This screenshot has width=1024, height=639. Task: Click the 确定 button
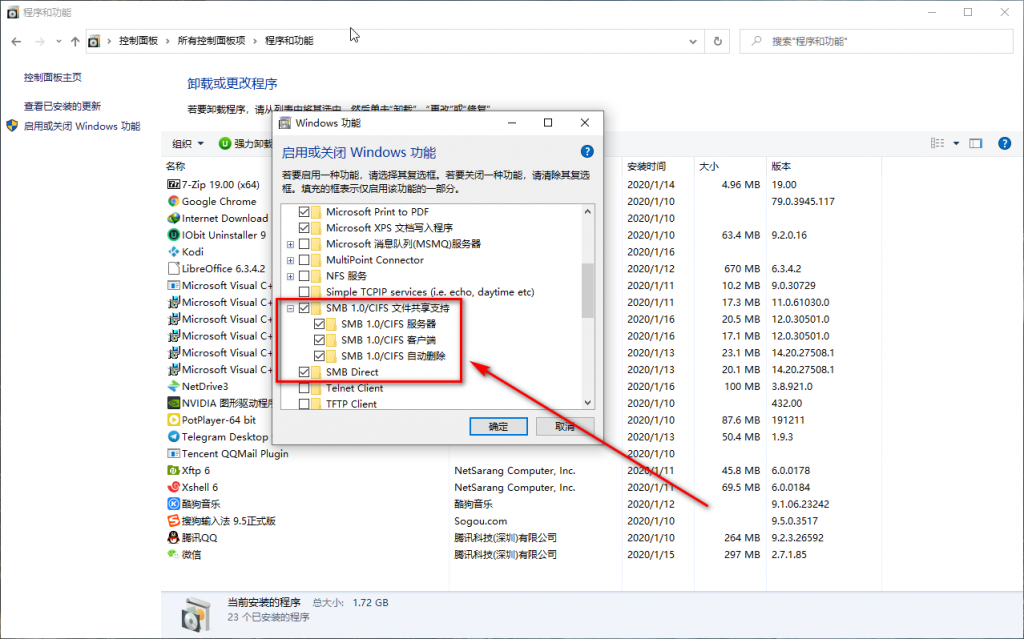click(x=498, y=426)
